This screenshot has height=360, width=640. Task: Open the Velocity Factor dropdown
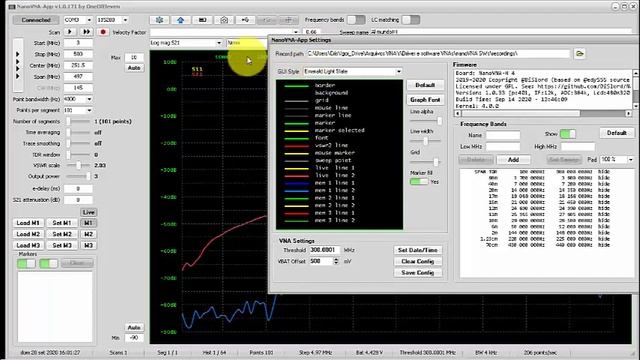[x=224, y=32]
